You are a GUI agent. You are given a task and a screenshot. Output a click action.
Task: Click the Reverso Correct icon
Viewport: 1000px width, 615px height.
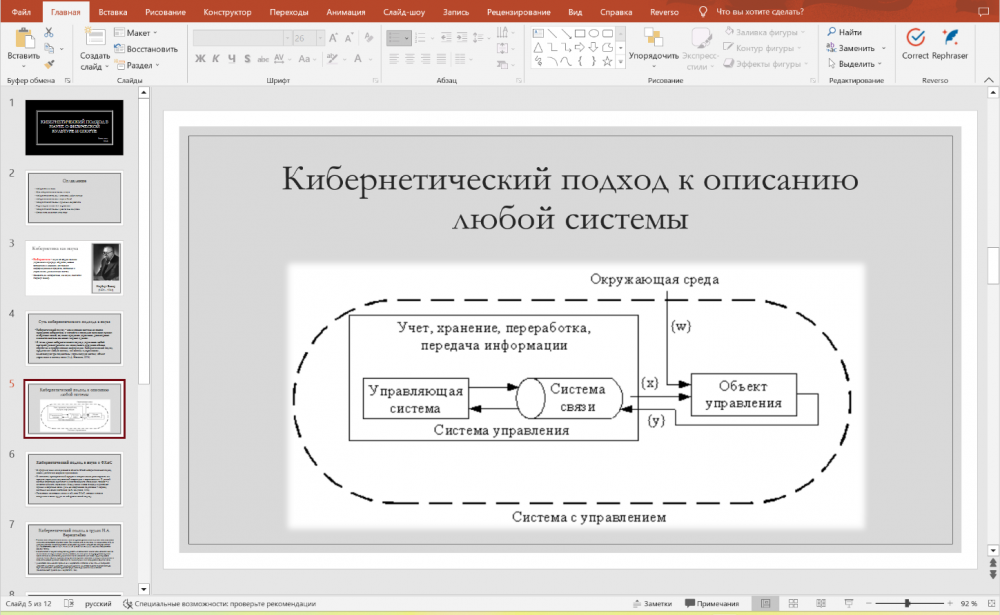[914, 37]
